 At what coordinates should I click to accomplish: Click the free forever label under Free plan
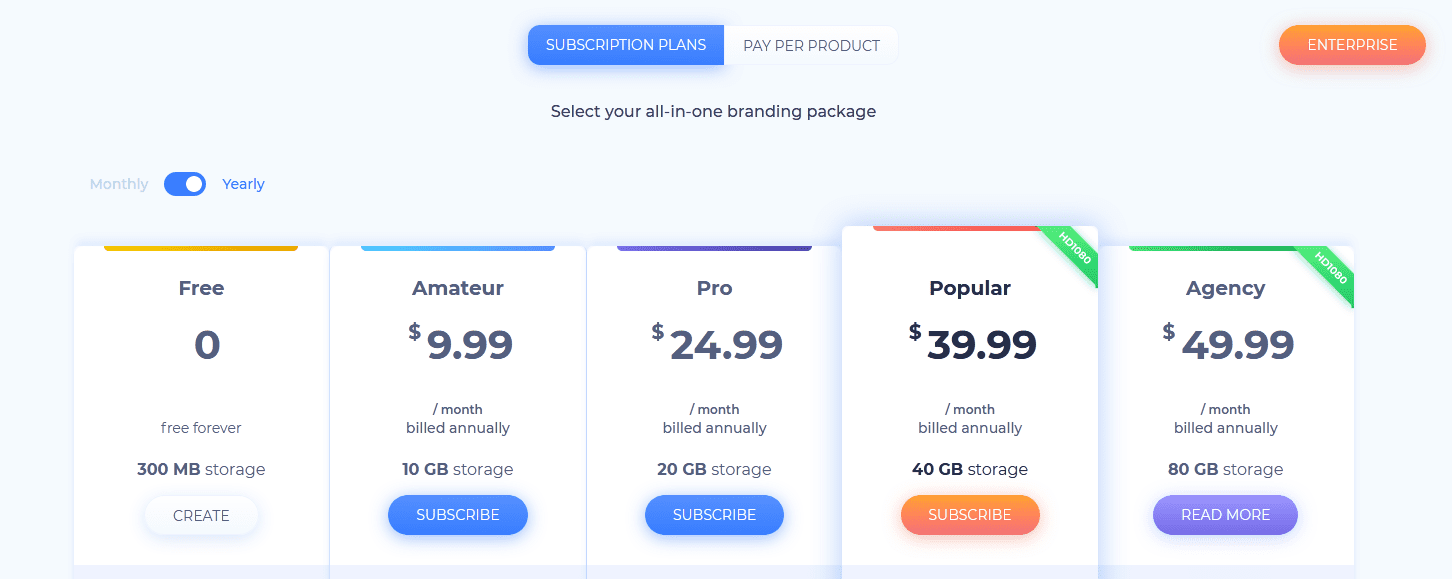click(201, 427)
